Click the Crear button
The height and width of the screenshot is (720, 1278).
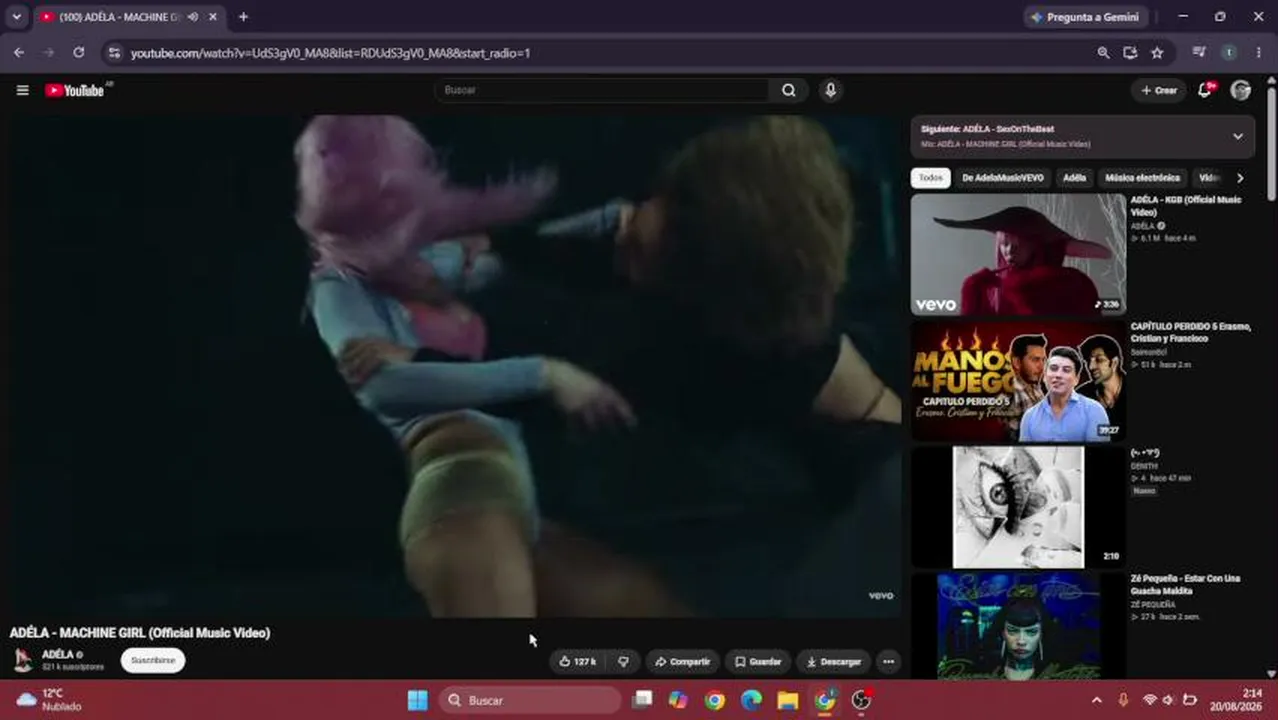(1159, 90)
